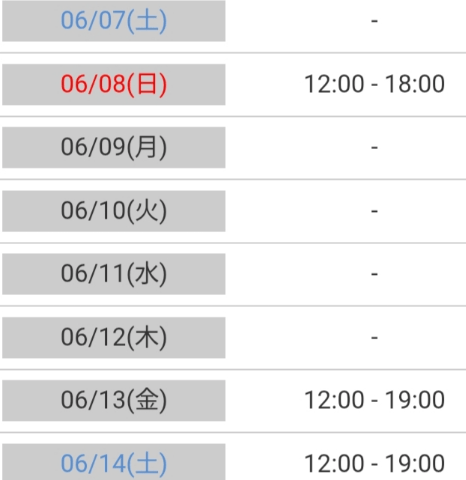Select the empty schedule for 06/12(木)

click(x=374, y=338)
